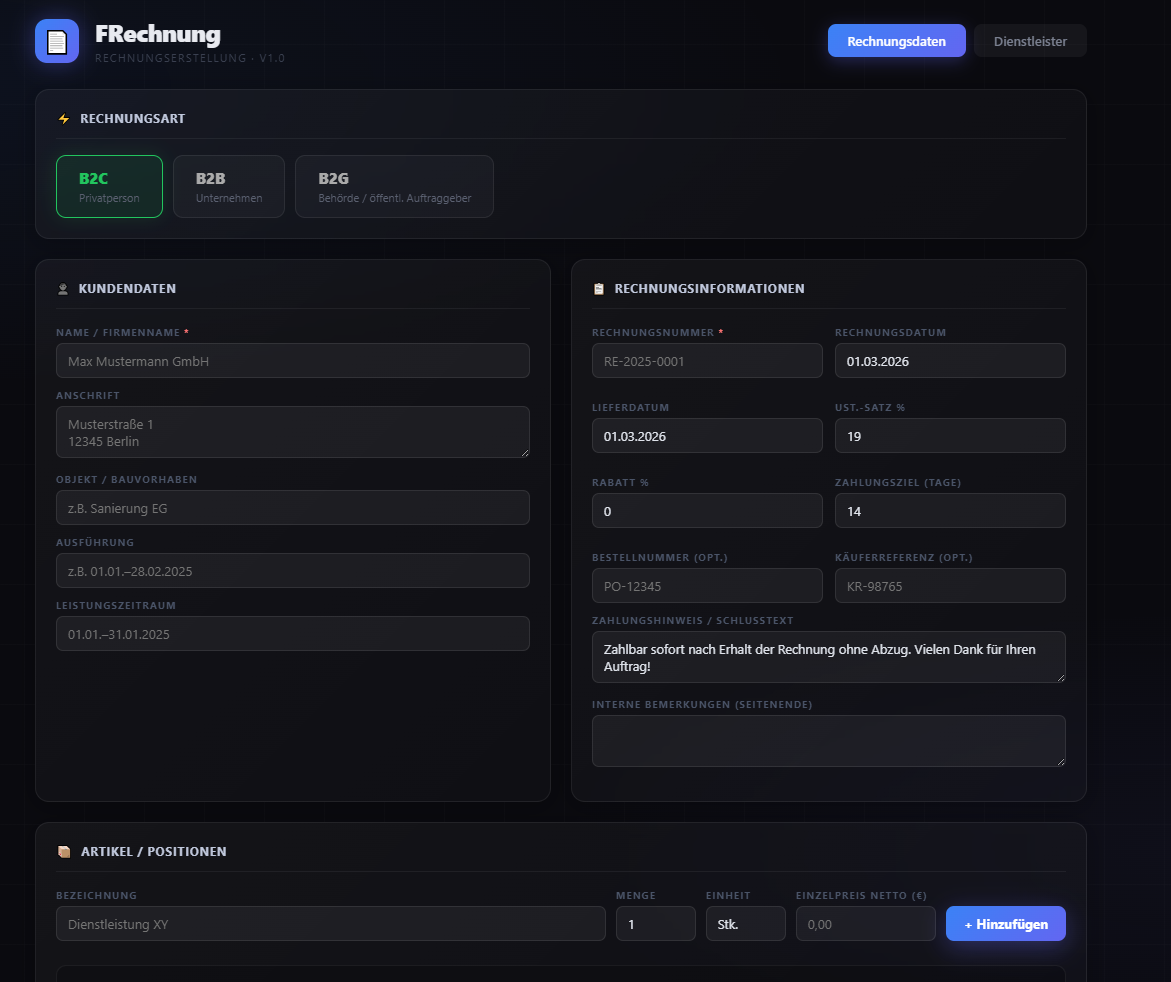Click the clipboard icon beside Rechnungsinformationen
This screenshot has width=1171, height=982.
599,289
